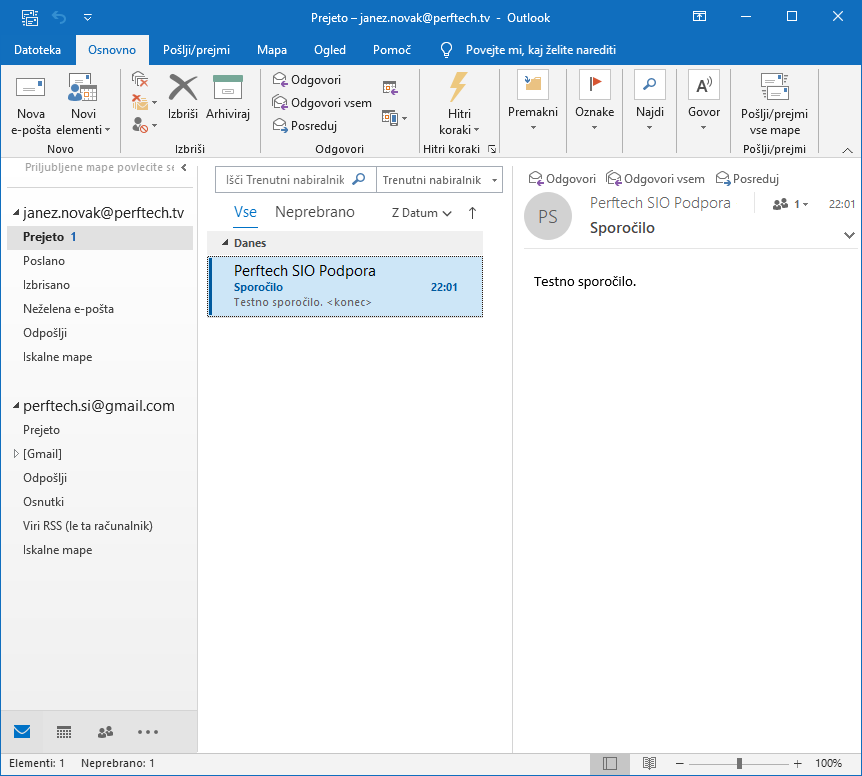Switch to Calendar view in navigation bar
The image size is (862, 776).
(x=64, y=731)
